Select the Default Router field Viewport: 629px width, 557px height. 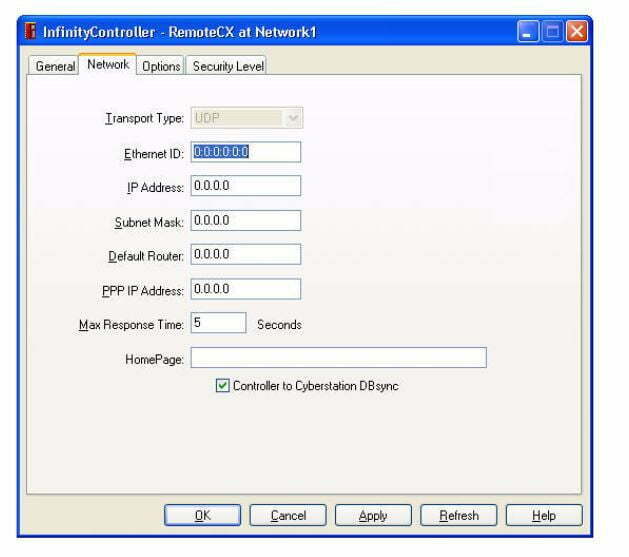tap(246, 254)
